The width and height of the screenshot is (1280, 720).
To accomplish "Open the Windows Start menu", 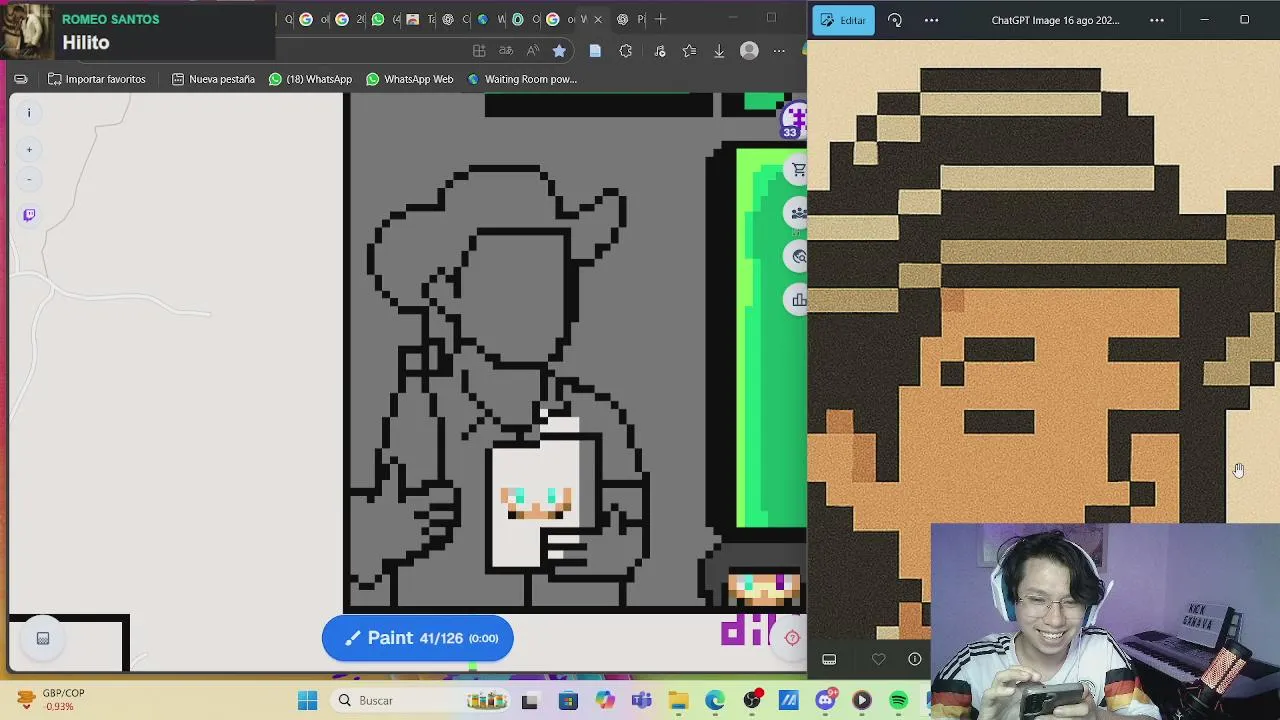I will pos(307,701).
